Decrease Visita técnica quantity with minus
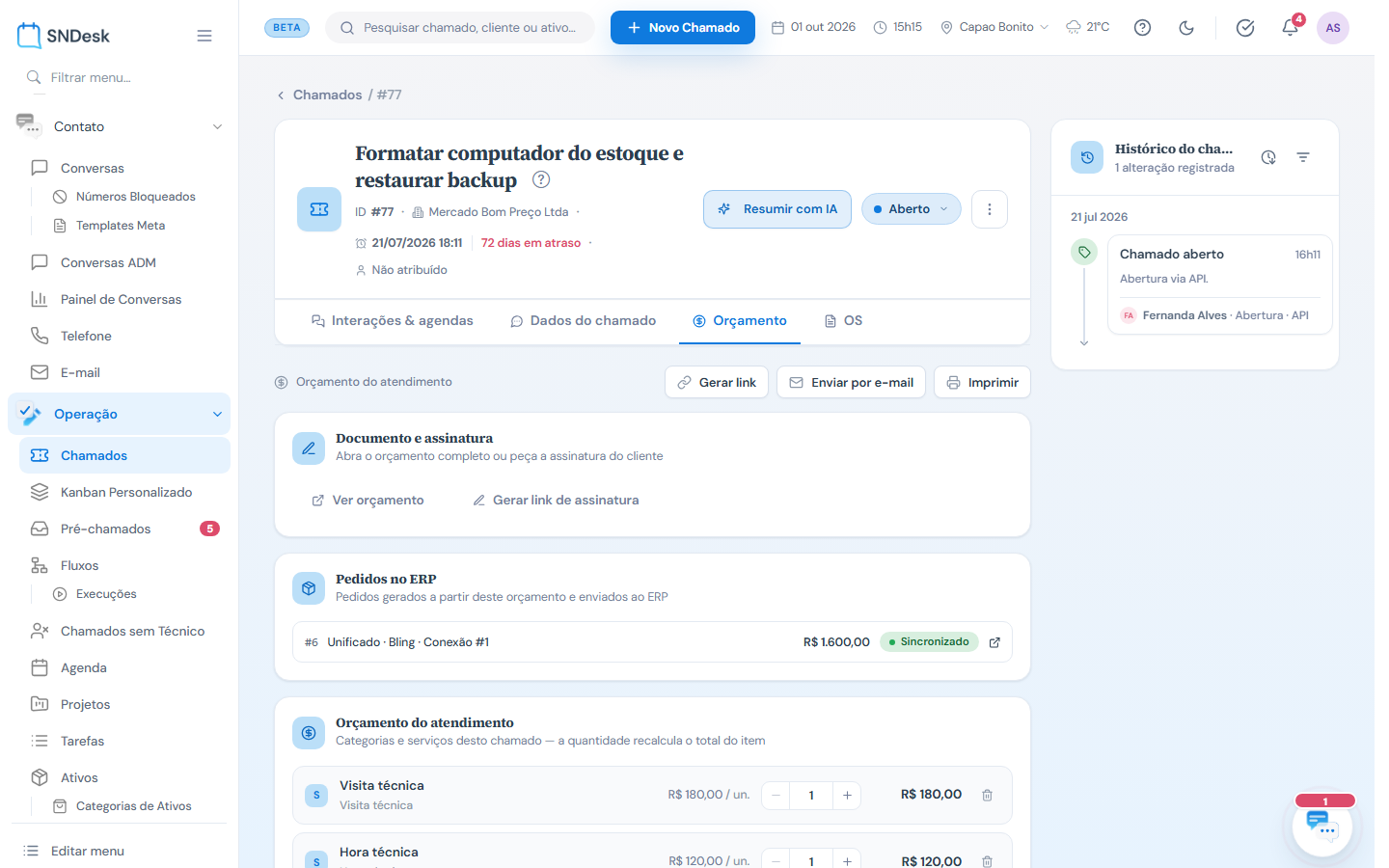Screen dimensions: 1389x868 pos(776,796)
